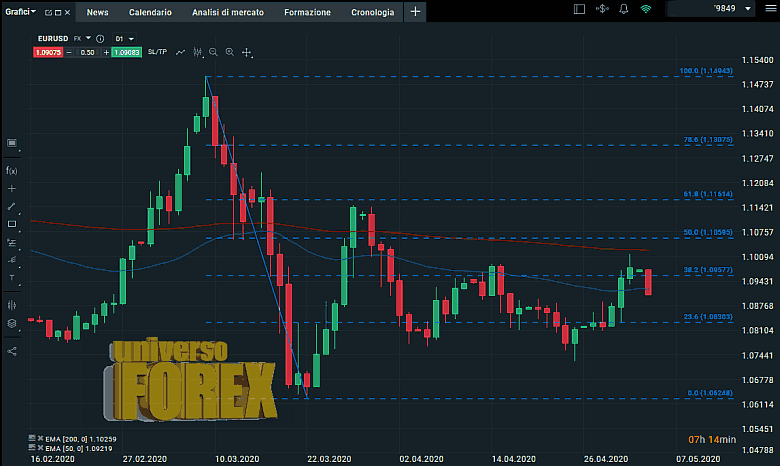The height and width of the screenshot is (466, 780).
Task: Click the green buy price 1.09083
Action: 126,52
